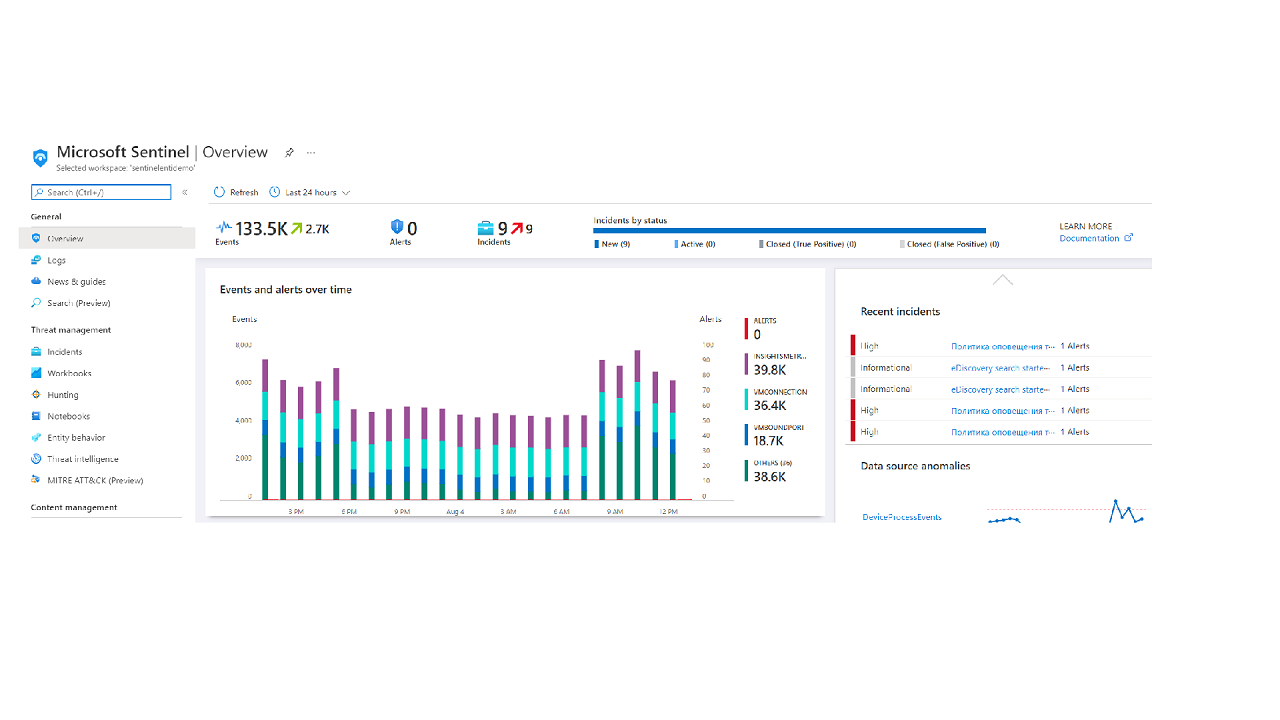Click the Microsoft Sentinel shield logo
This screenshot has width=1280, height=720.
(x=40, y=157)
